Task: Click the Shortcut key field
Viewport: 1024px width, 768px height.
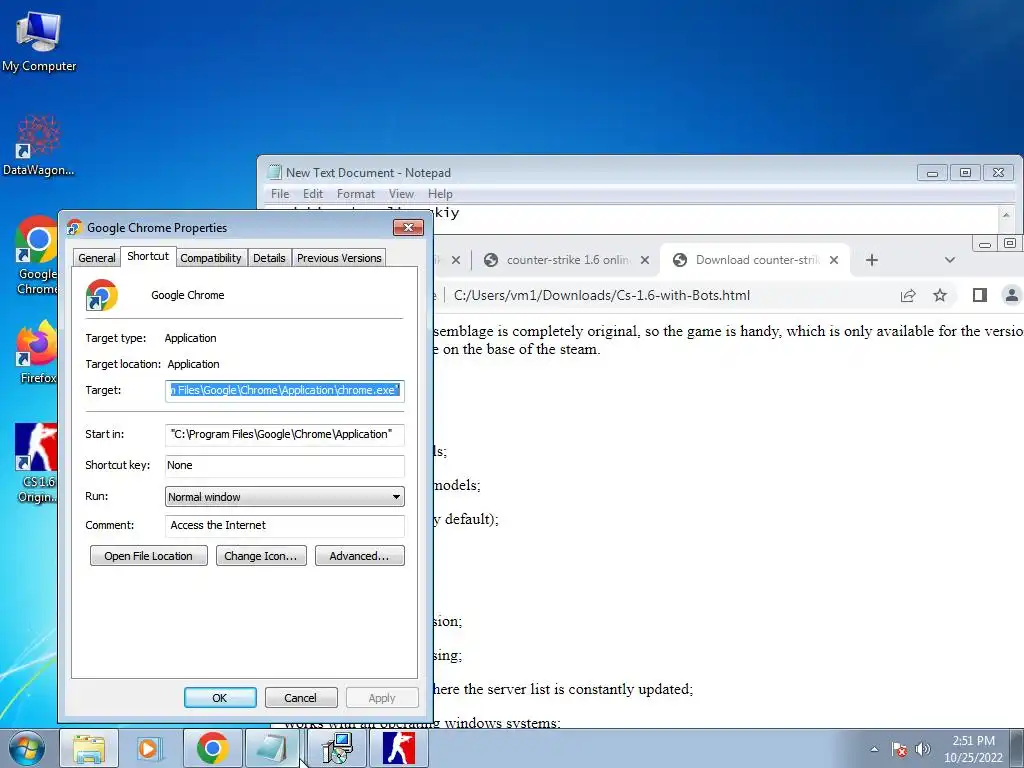Action: pos(285,466)
